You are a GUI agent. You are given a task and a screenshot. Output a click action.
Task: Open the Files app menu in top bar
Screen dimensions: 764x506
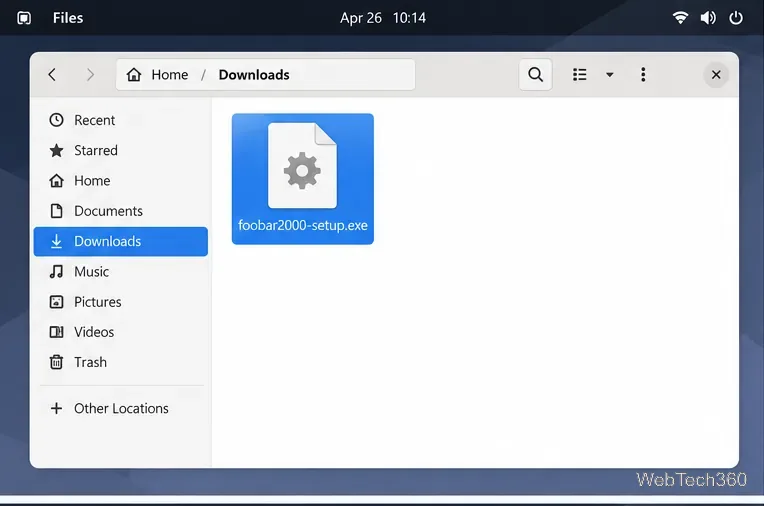point(68,18)
